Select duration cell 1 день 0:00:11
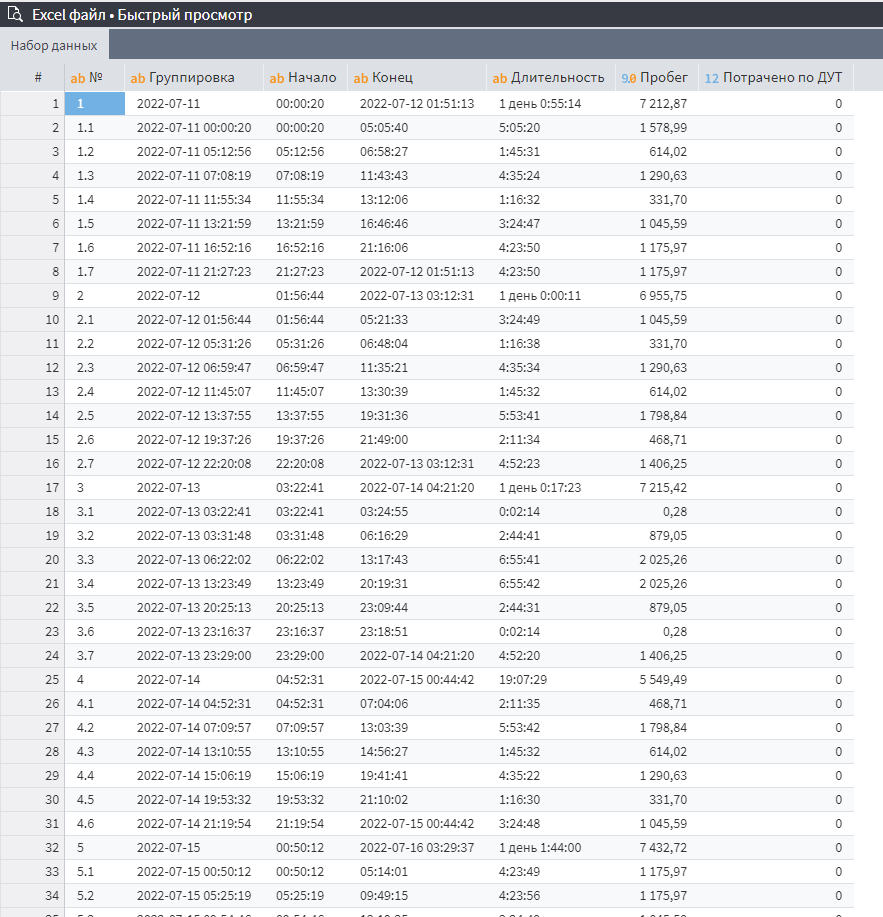 (540, 295)
